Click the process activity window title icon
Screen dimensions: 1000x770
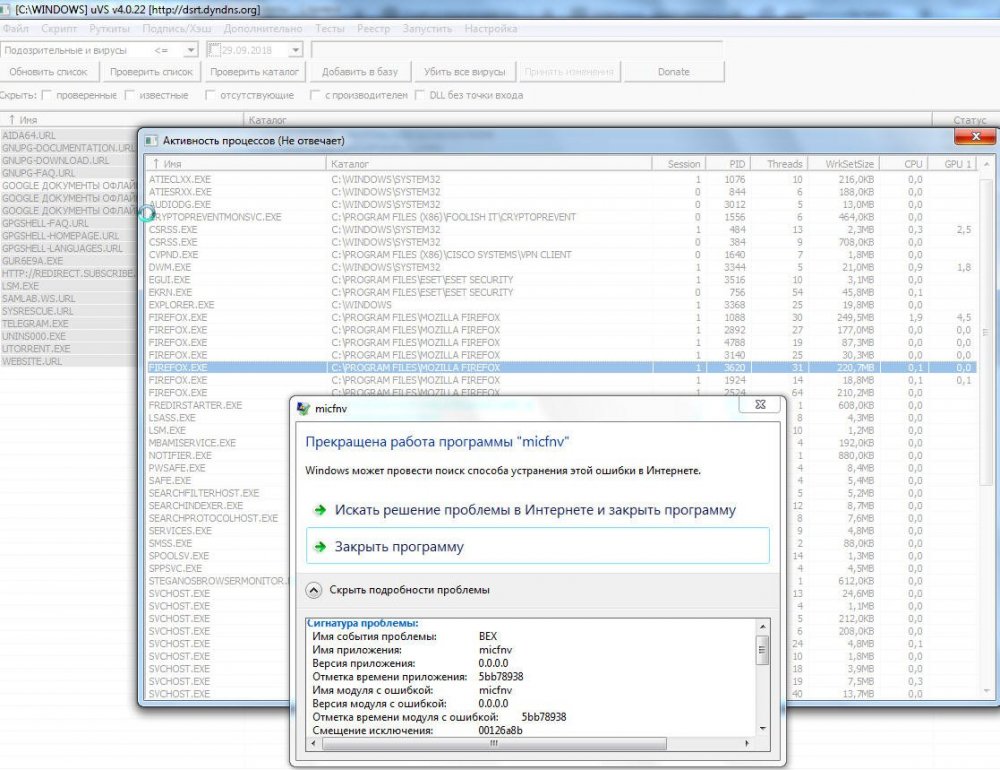click(150, 141)
